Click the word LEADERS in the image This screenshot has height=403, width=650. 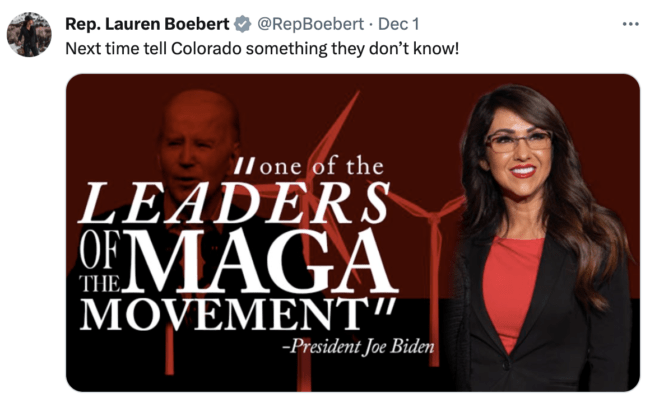234,204
